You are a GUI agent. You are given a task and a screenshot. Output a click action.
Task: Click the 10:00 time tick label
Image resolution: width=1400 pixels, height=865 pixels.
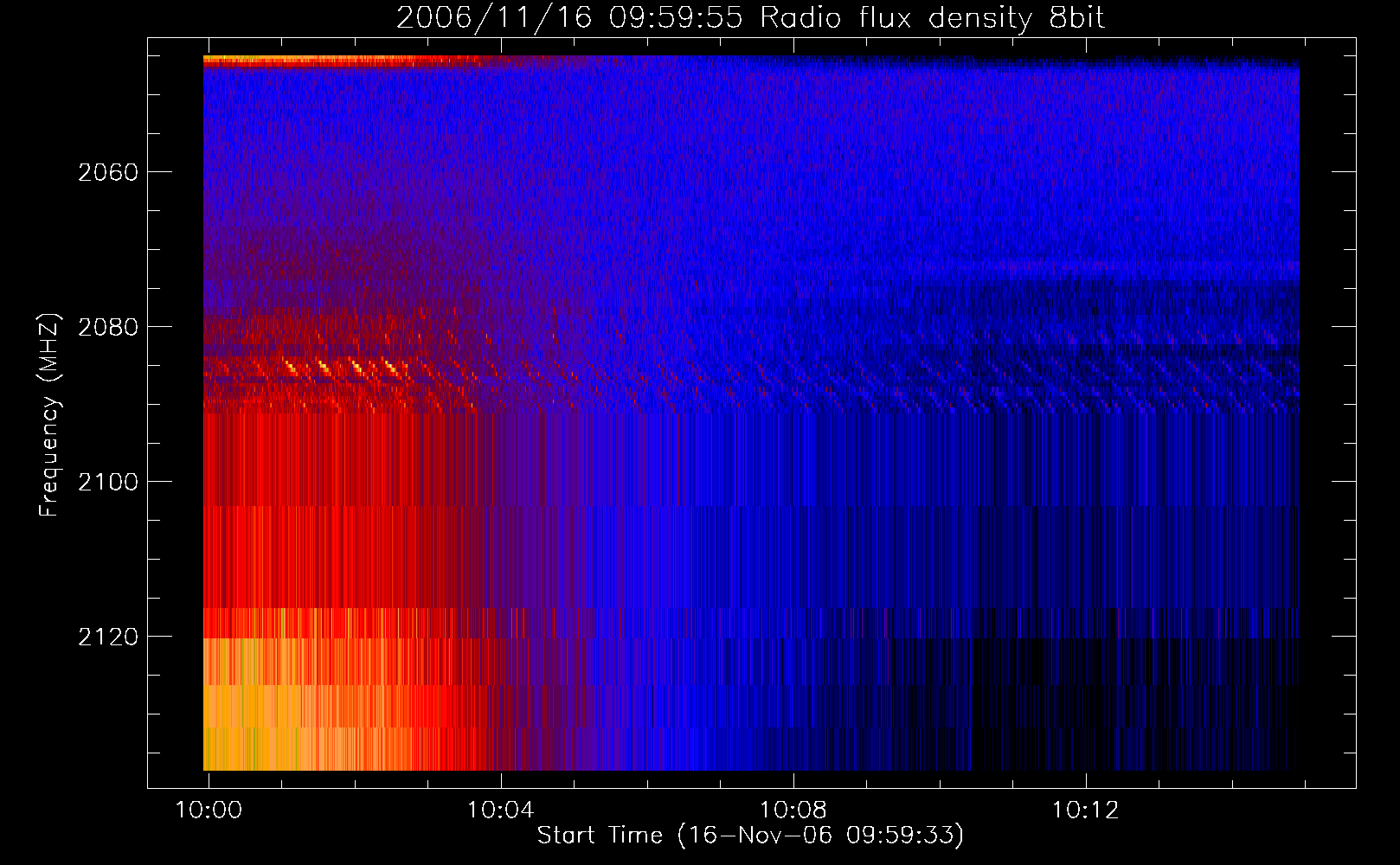209,811
